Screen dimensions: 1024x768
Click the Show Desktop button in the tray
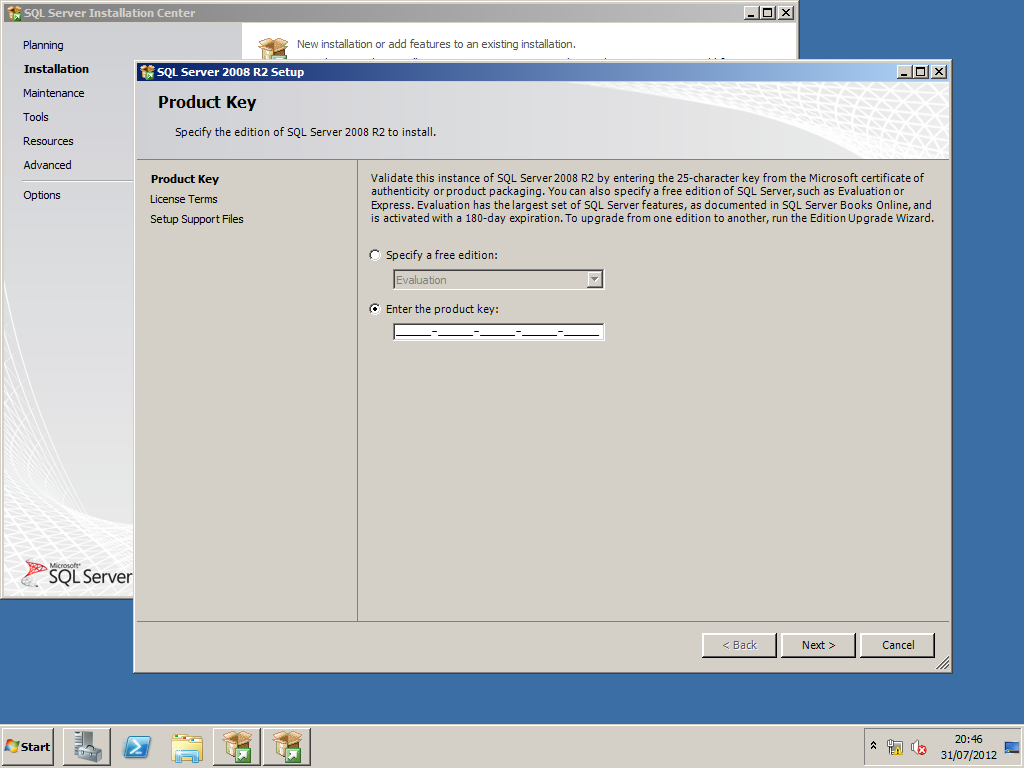tap(1012, 746)
